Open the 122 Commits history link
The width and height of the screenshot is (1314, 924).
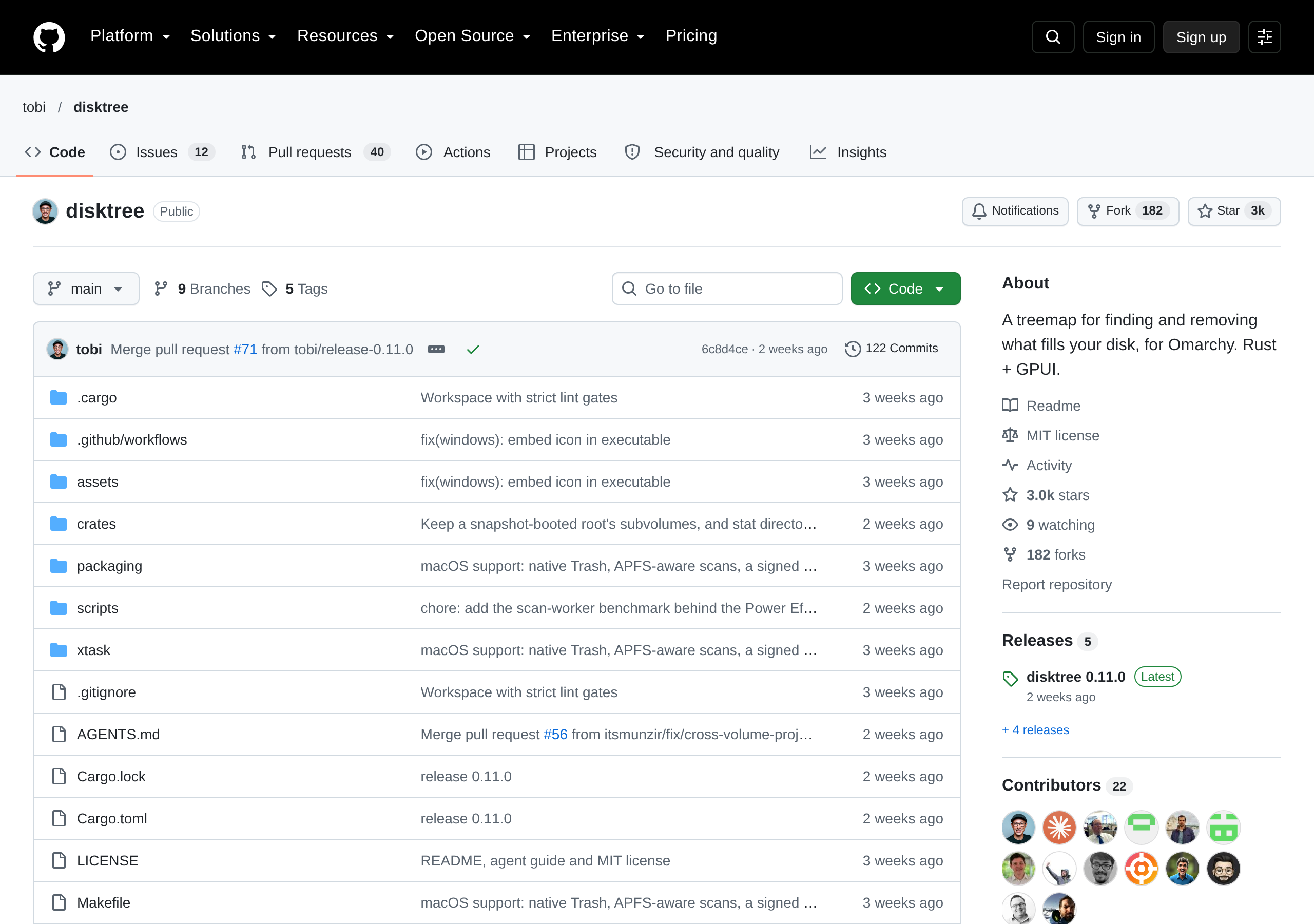coord(891,349)
